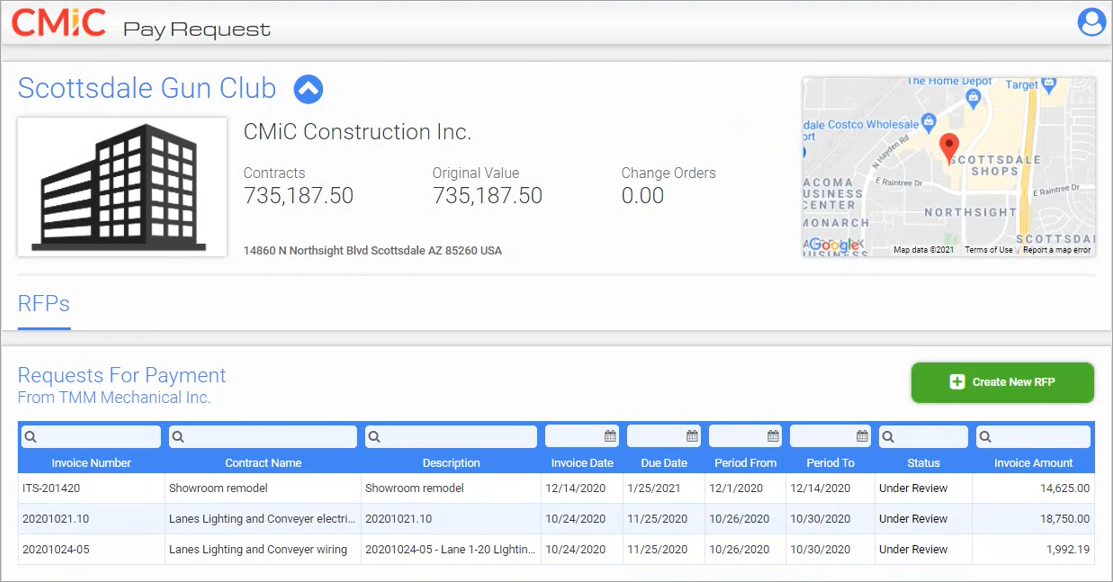Click the project building thumbnail image

point(122,187)
